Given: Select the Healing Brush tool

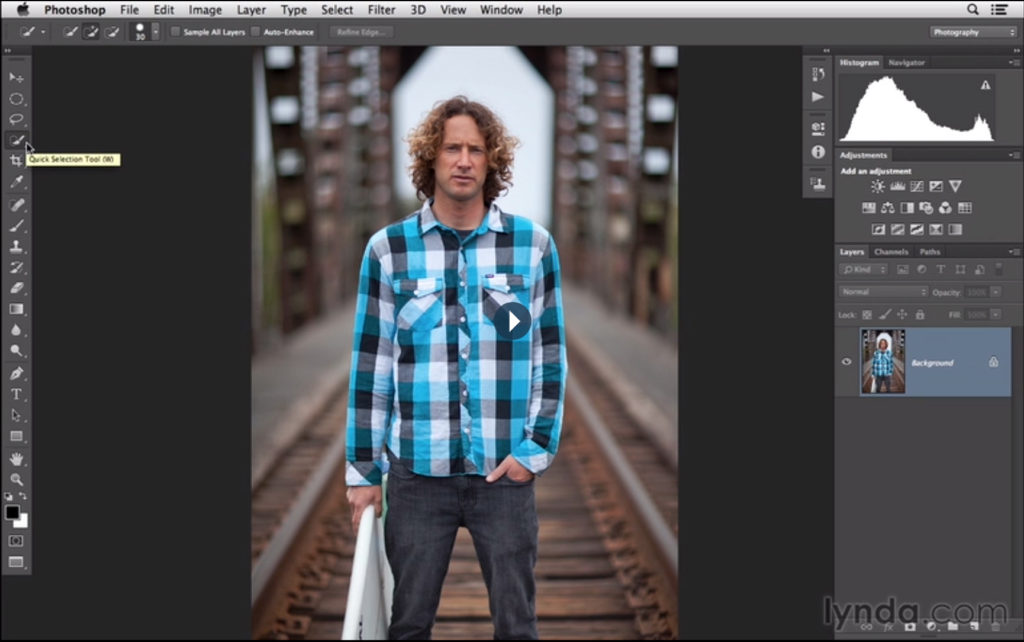Looking at the screenshot, I should coord(16,205).
